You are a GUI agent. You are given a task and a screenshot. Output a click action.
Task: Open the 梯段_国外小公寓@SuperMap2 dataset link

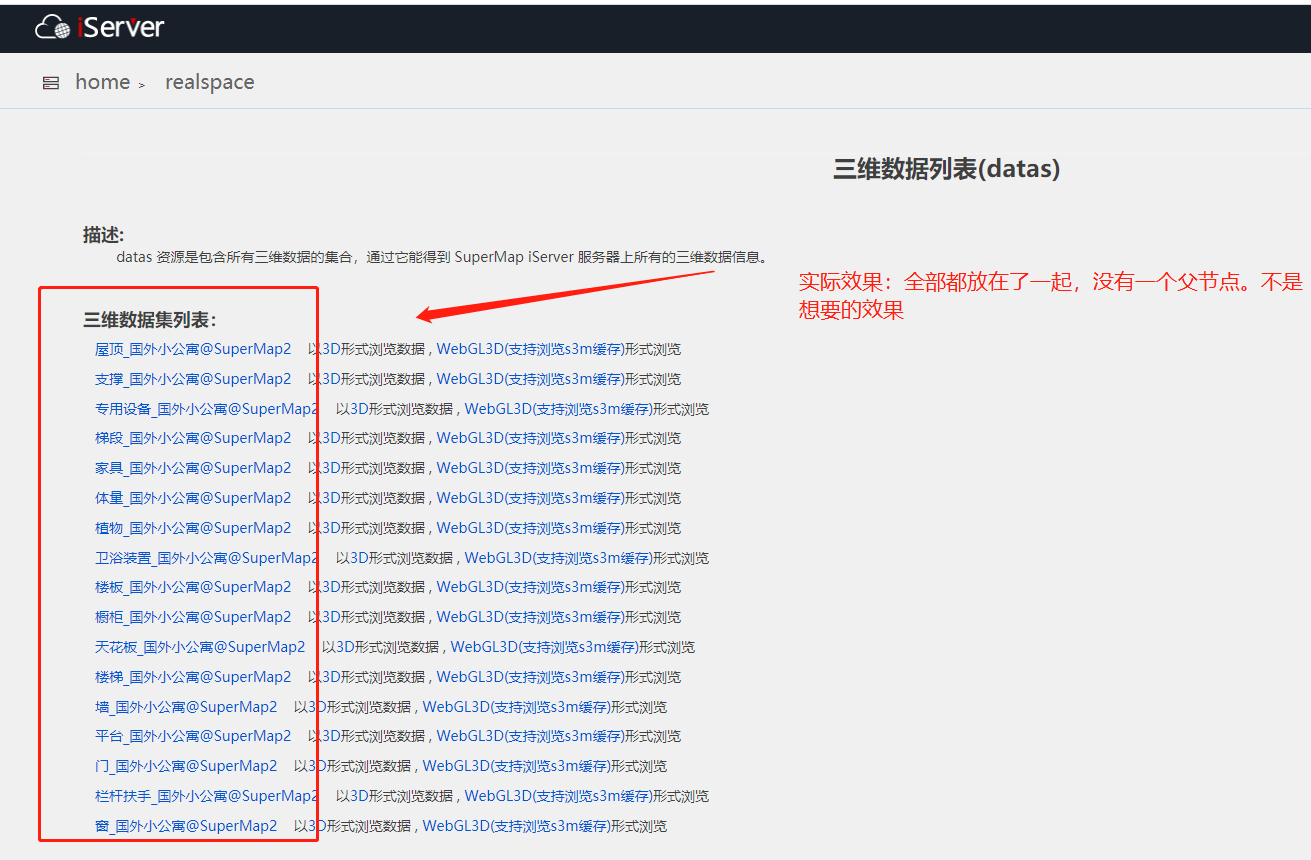(193, 438)
